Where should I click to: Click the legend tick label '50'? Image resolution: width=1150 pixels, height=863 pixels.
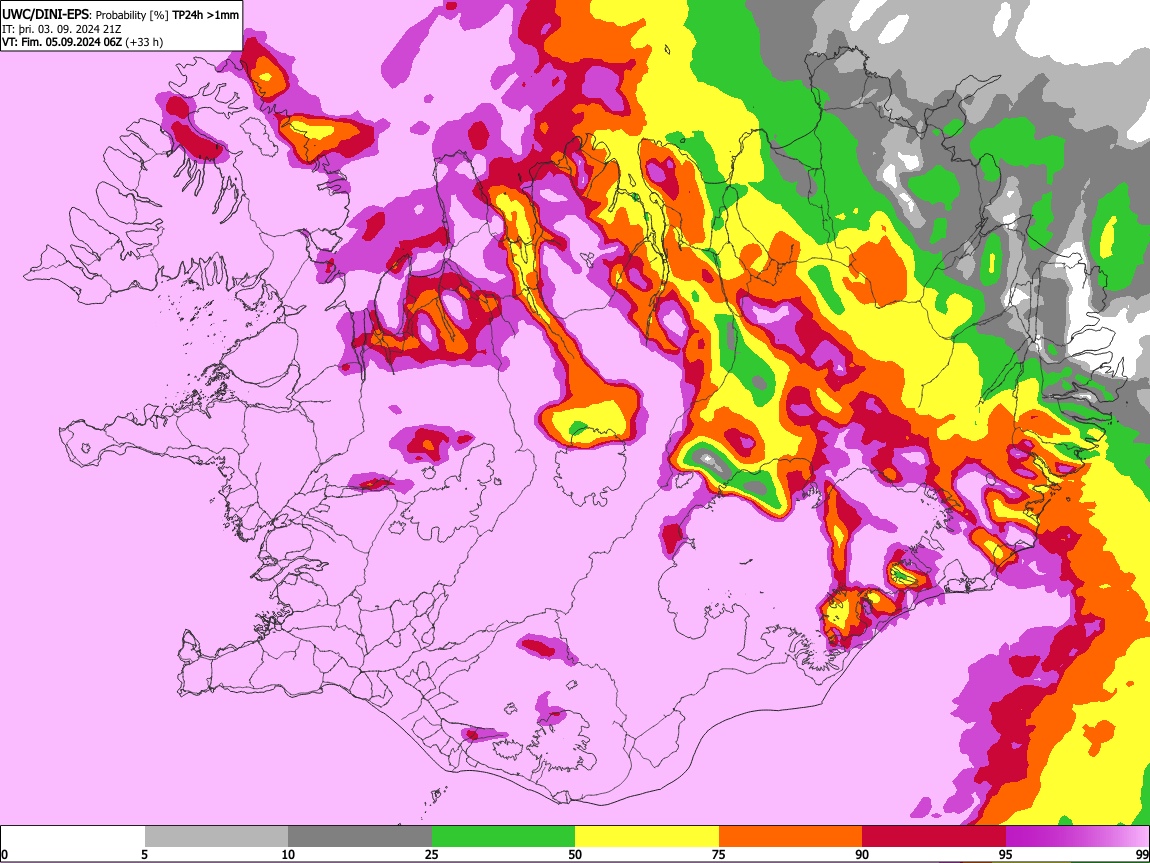click(575, 855)
